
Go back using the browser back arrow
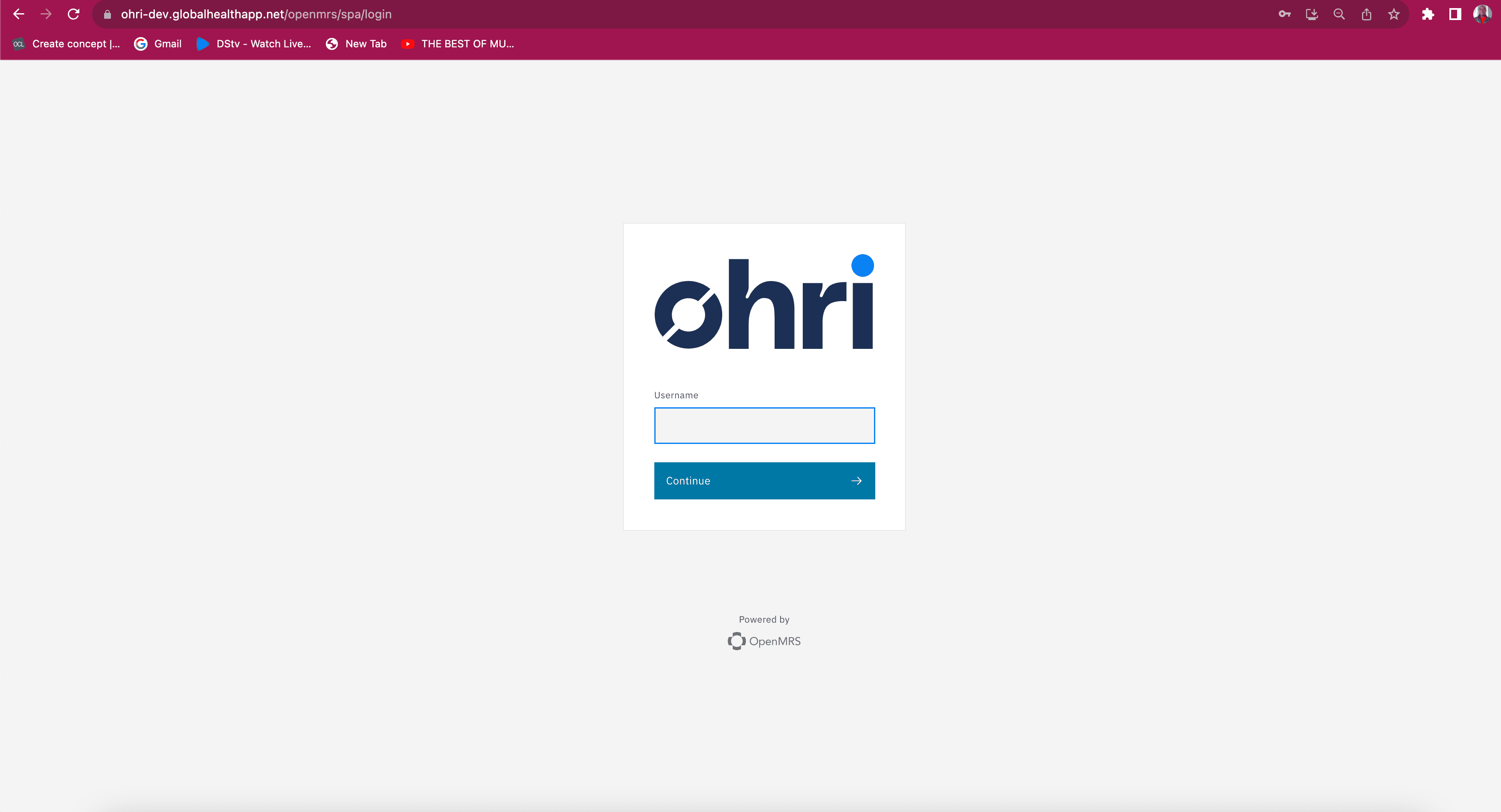[19, 14]
